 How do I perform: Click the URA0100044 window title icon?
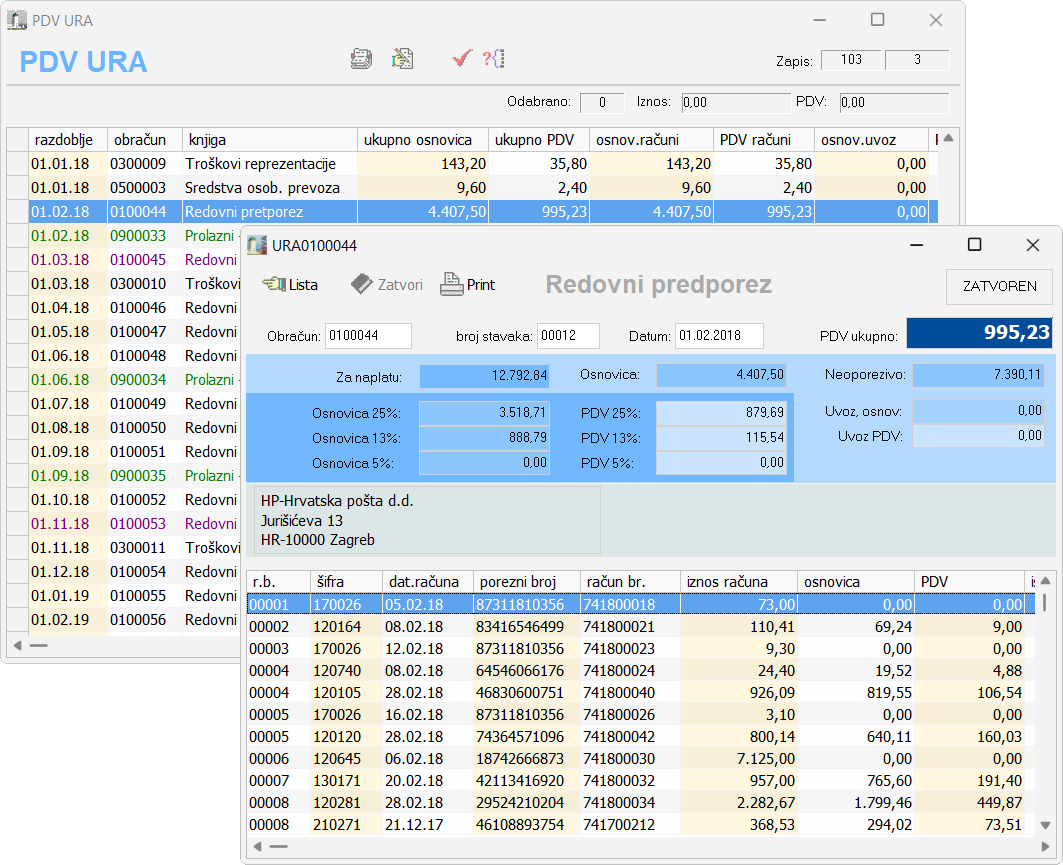pos(257,245)
